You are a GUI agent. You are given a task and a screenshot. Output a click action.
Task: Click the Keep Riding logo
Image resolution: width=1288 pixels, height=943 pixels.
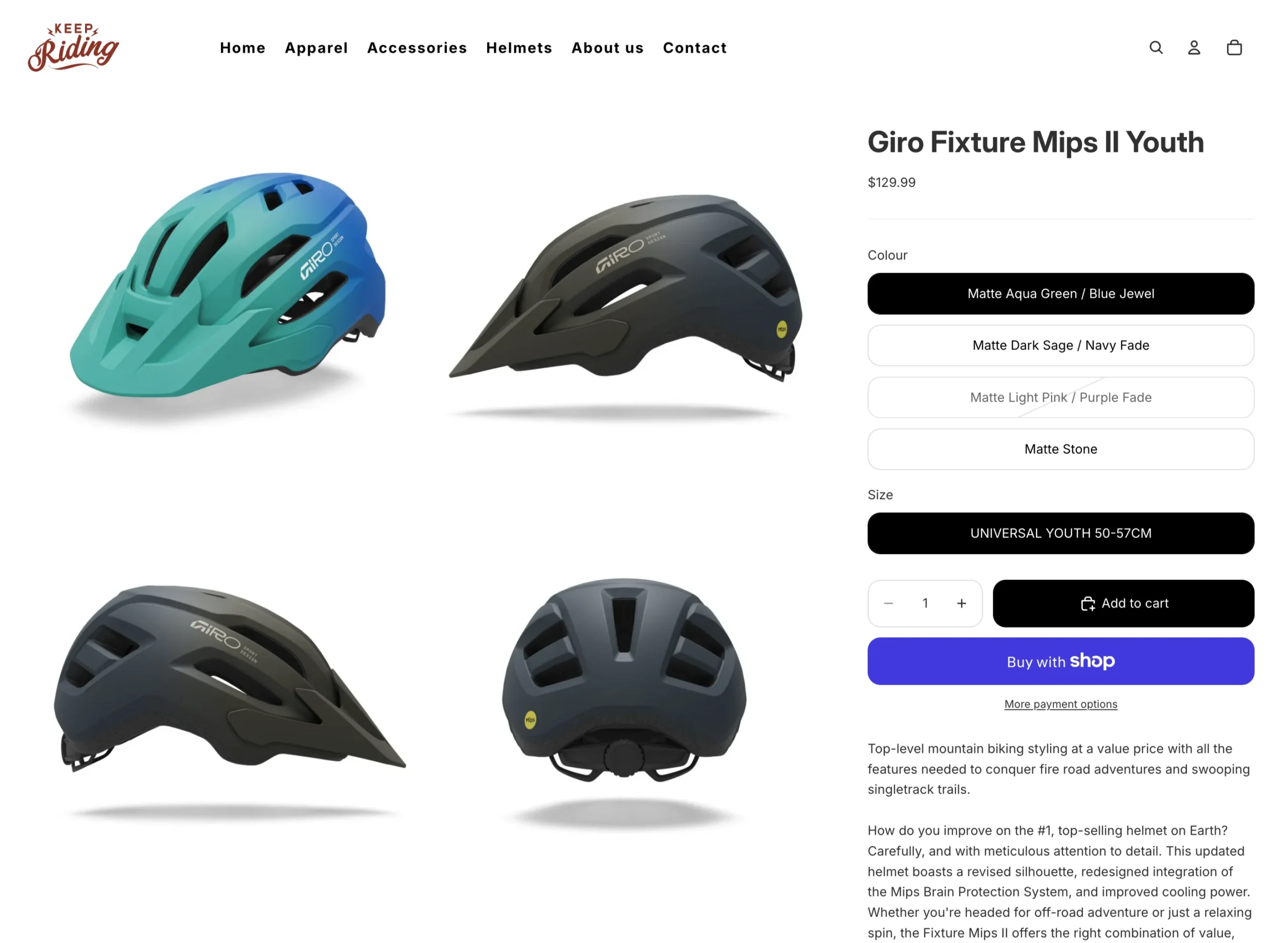point(73,47)
